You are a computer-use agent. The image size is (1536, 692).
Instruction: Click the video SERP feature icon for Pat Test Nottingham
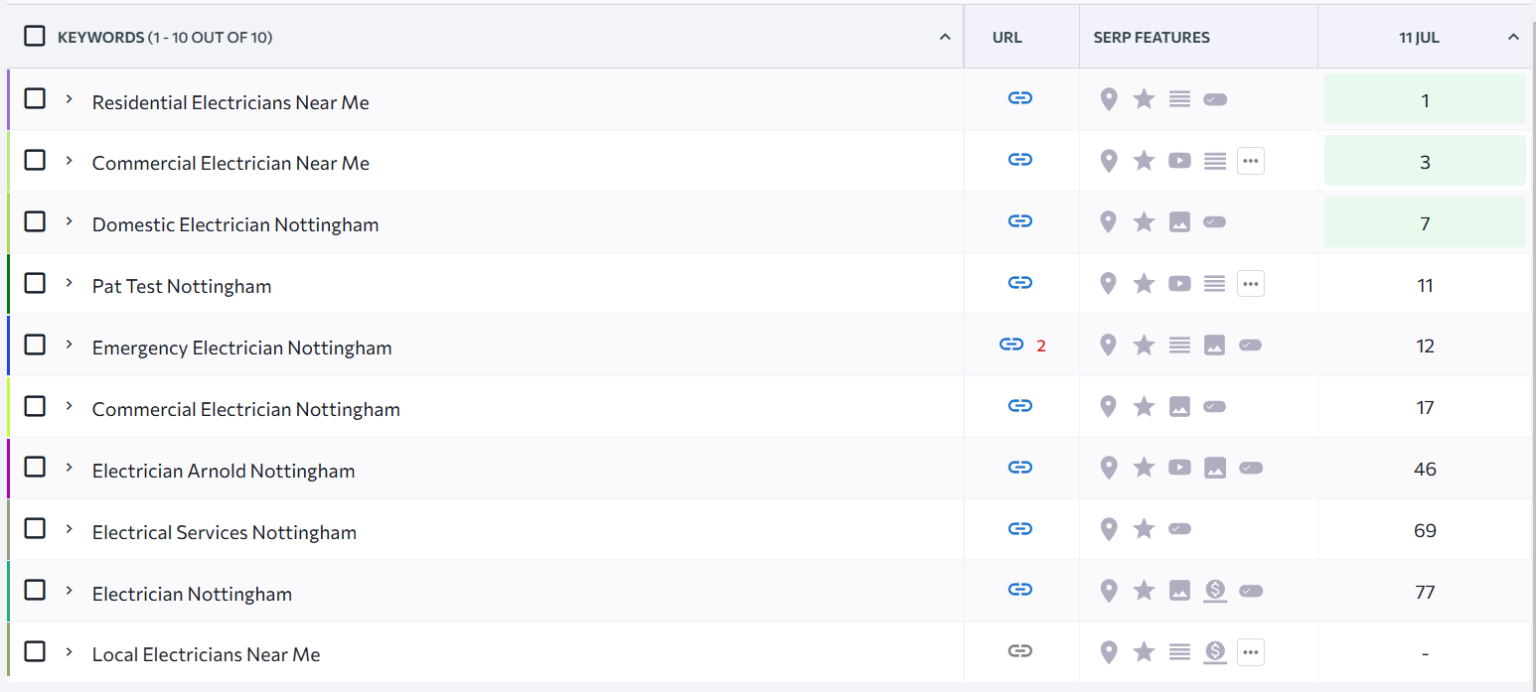(x=1179, y=284)
